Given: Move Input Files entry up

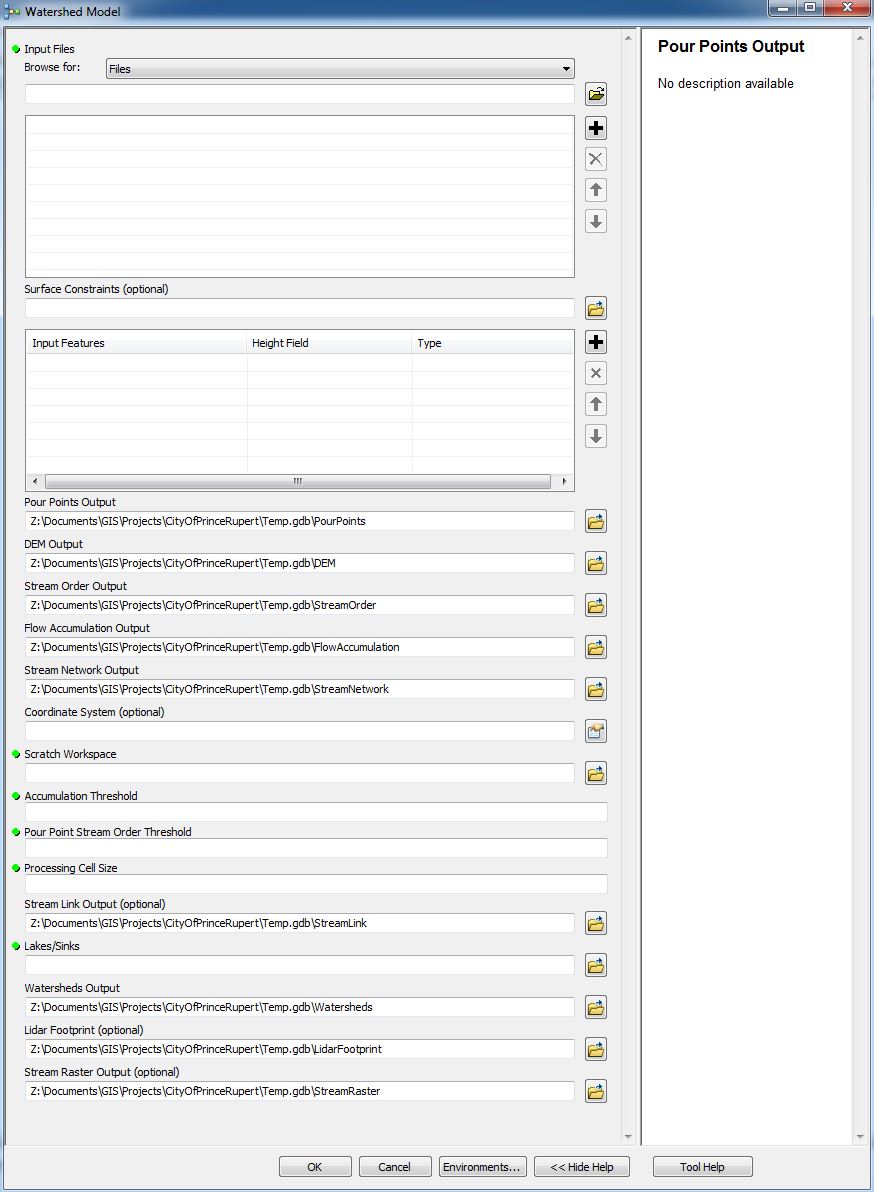Looking at the screenshot, I should [x=596, y=190].
